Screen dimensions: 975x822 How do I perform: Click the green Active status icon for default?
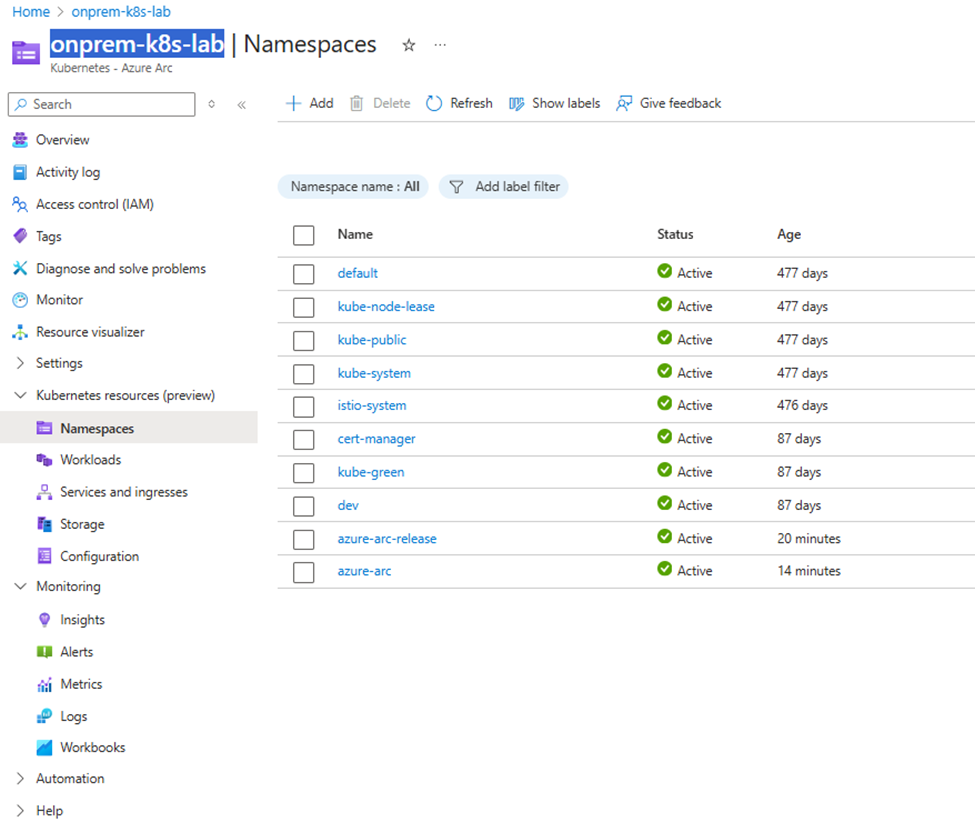[665, 271]
